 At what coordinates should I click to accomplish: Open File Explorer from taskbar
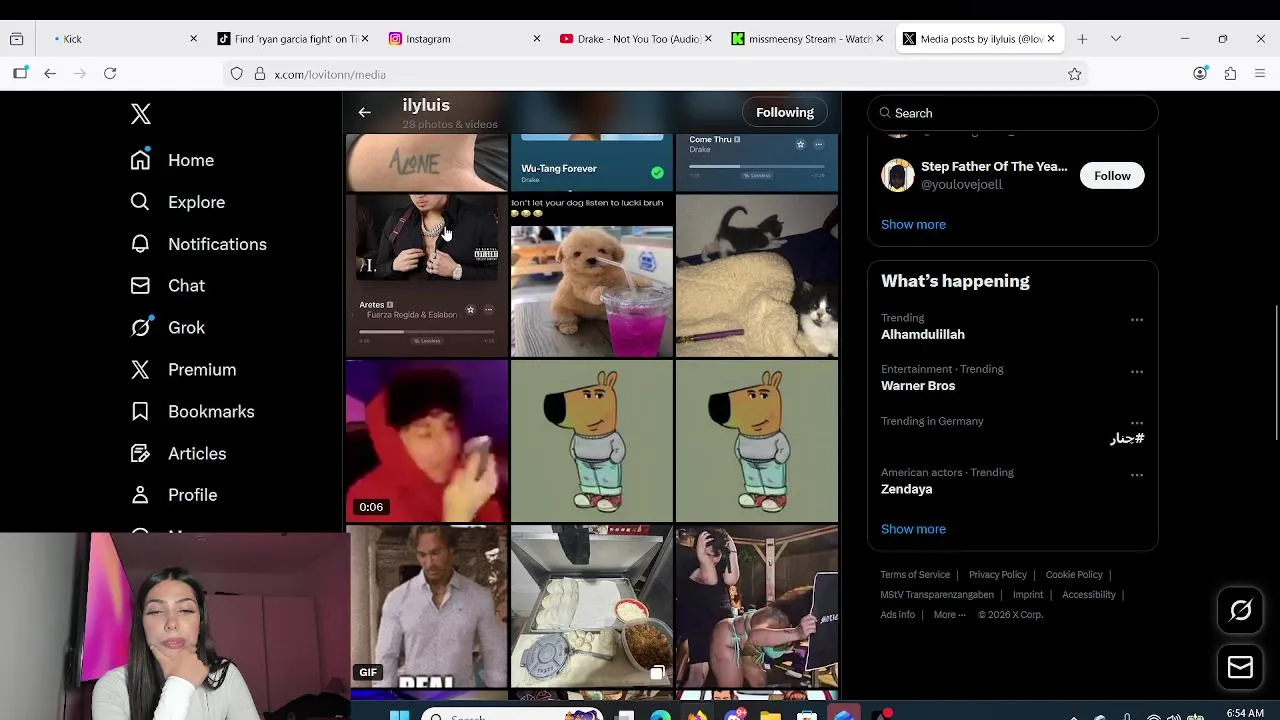click(770, 716)
